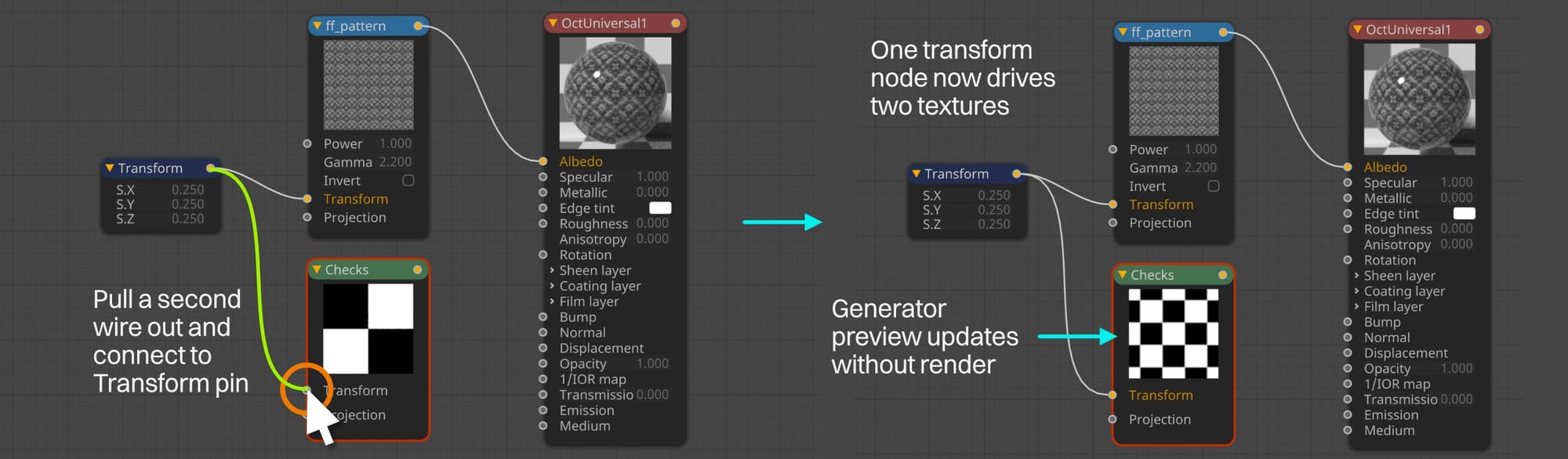Collapse the OctUniversal1 node in the right graph

(x=1357, y=30)
